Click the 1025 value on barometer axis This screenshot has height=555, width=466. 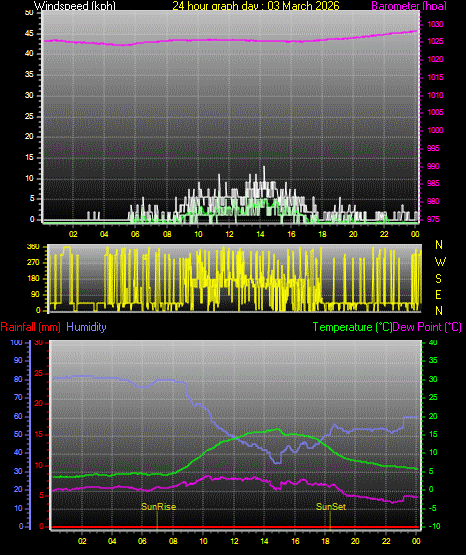click(435, 41)
